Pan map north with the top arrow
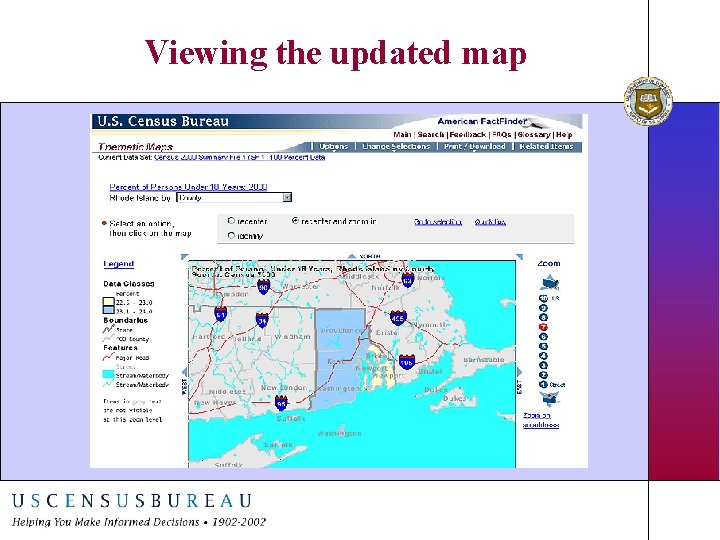The image size is (720, 540). pyautogui.click(x=351, y=256)
